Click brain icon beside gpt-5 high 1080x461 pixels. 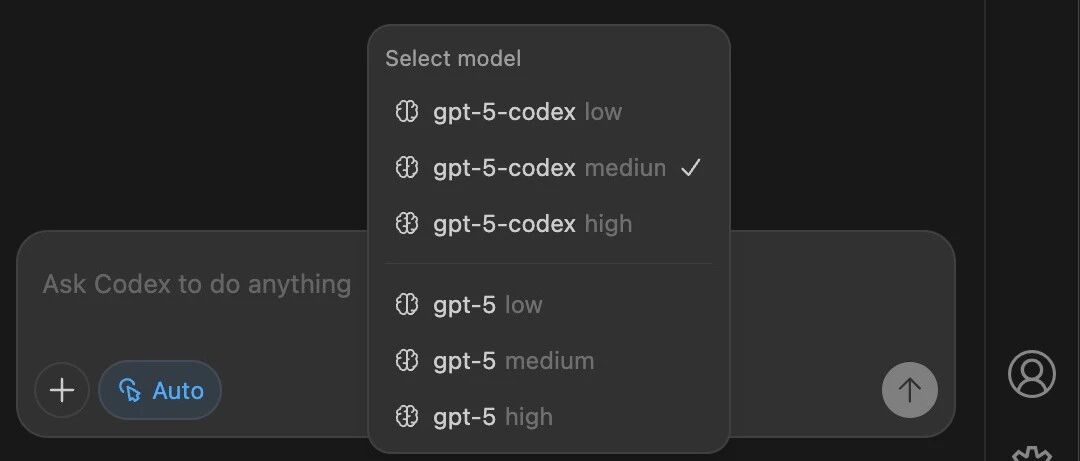click(x=406, y=416)
